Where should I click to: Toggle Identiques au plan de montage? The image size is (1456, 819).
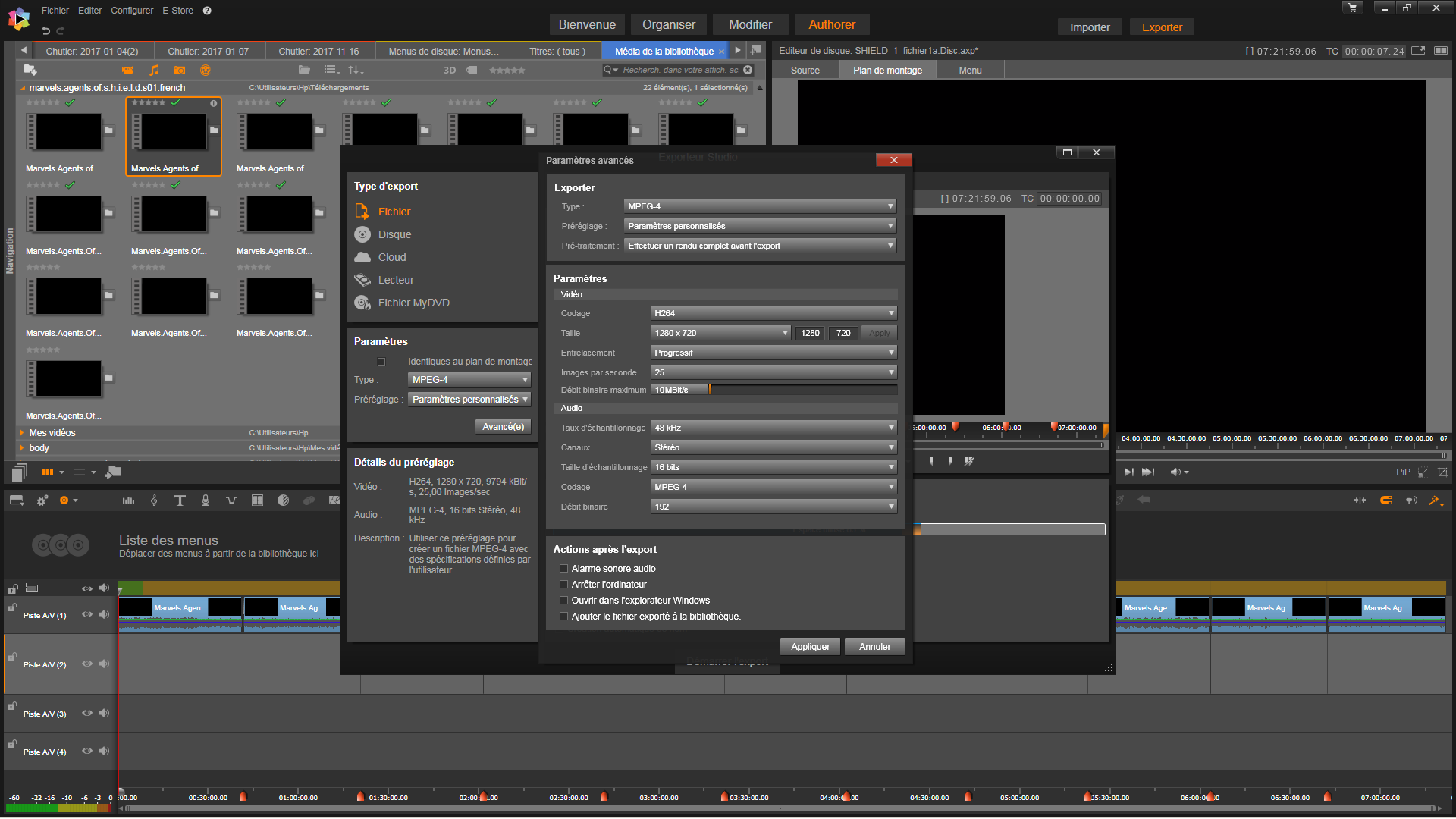tap(381, 362)
